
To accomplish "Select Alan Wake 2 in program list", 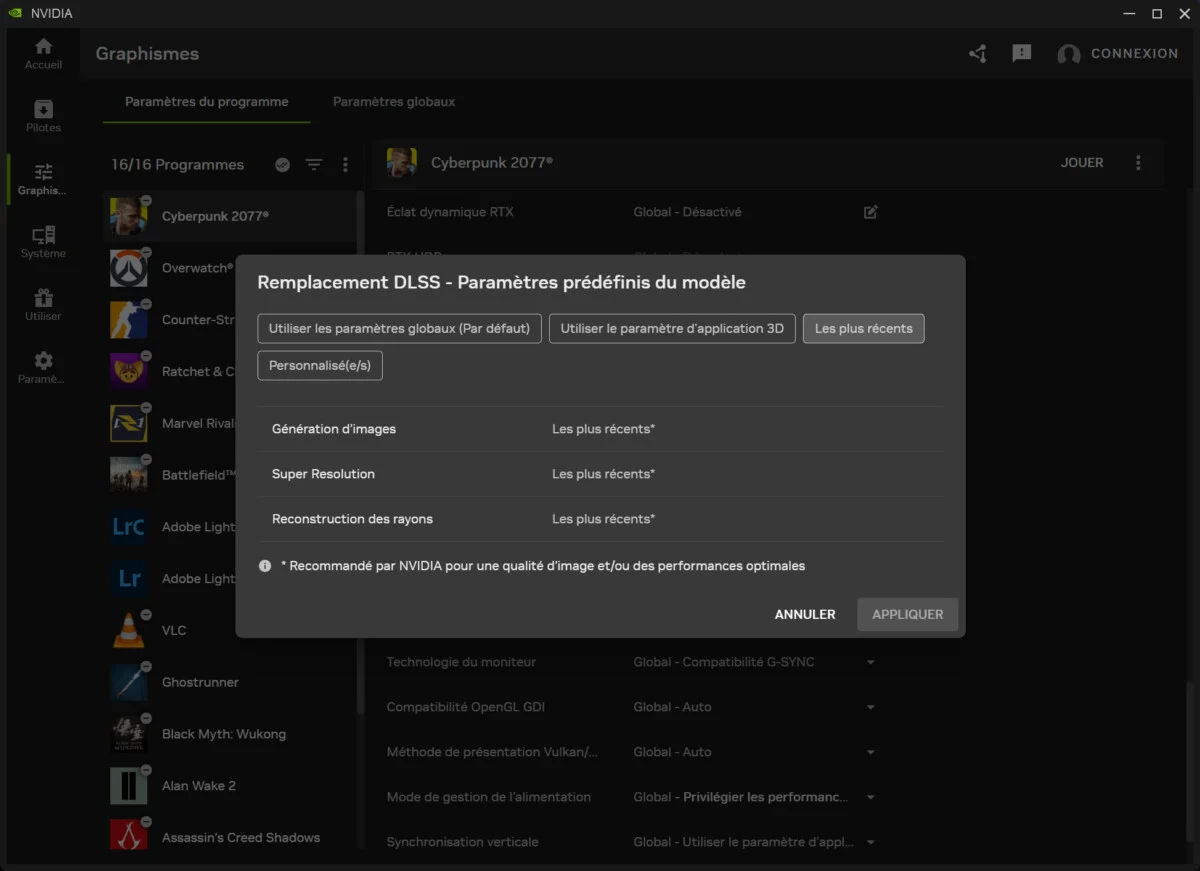I will click(199, 786).
